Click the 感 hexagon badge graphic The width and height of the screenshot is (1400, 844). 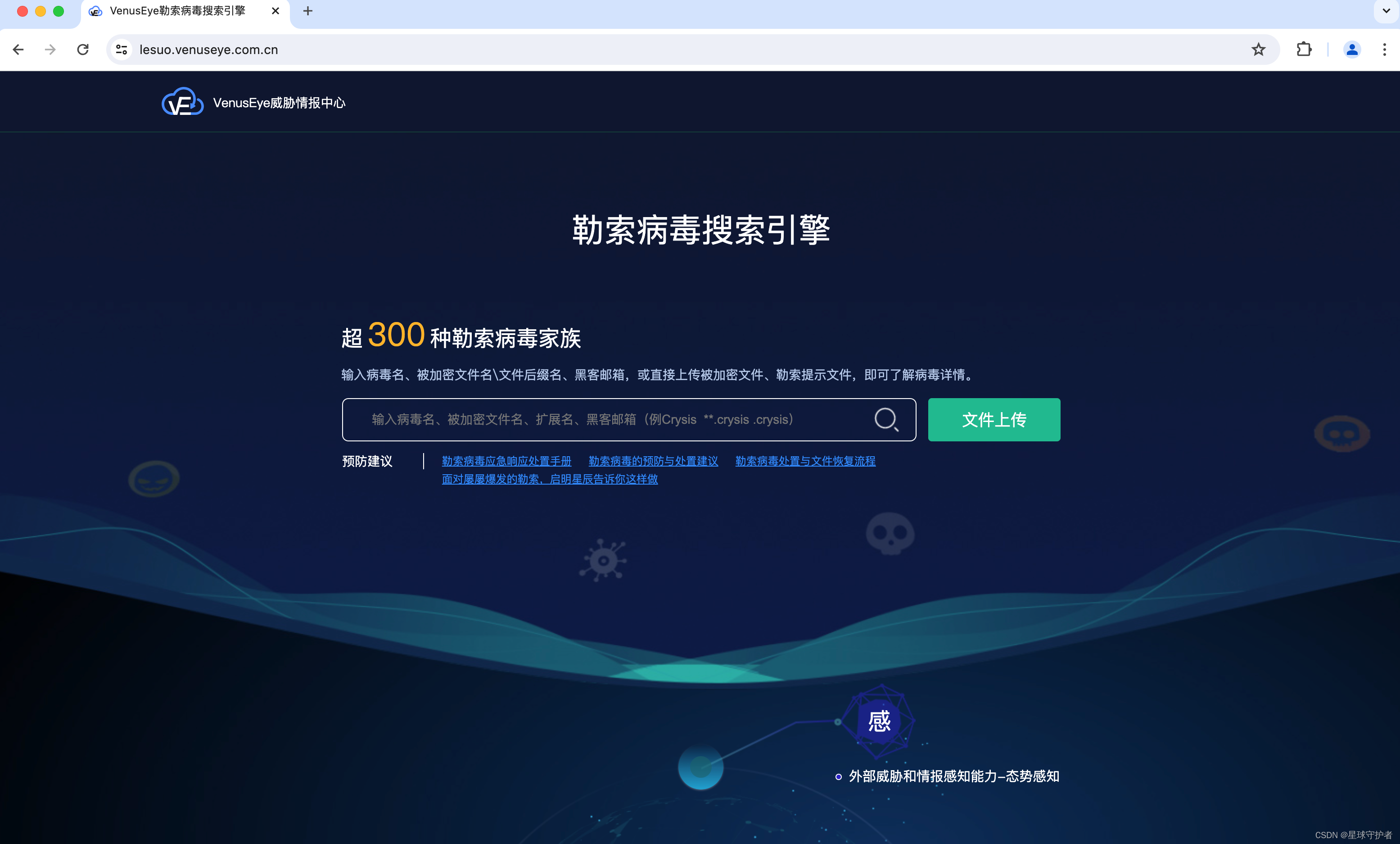click(x=879, y=721)
